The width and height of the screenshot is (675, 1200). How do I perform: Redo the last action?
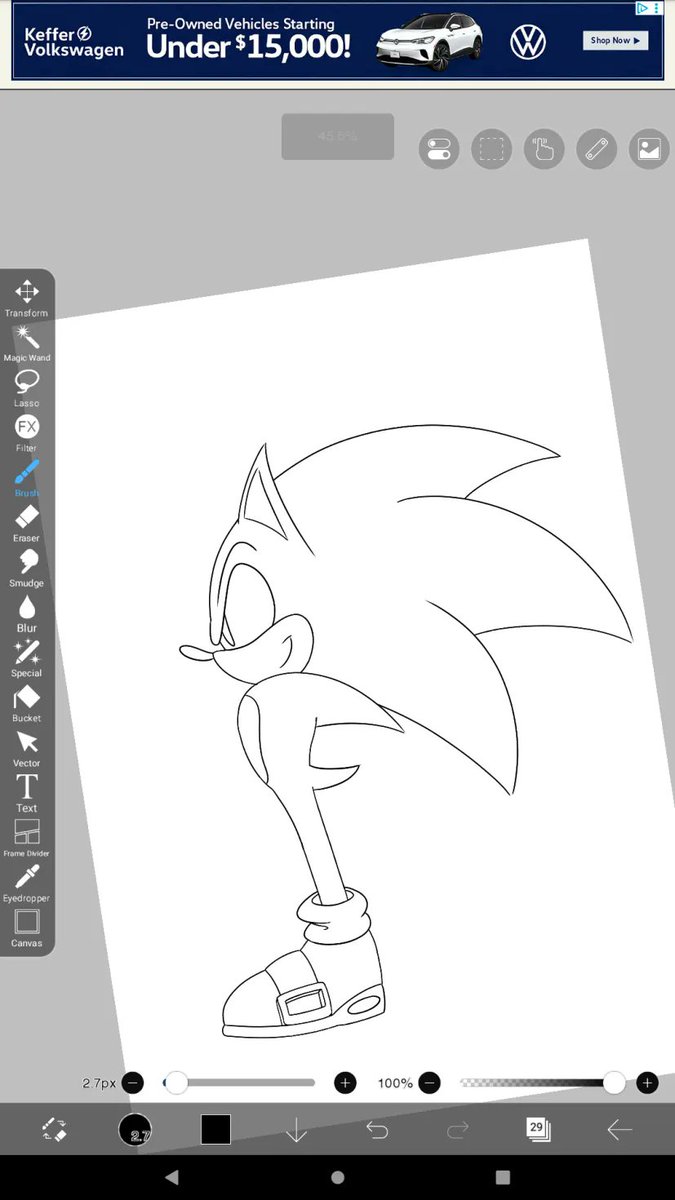coord(458,1130)
